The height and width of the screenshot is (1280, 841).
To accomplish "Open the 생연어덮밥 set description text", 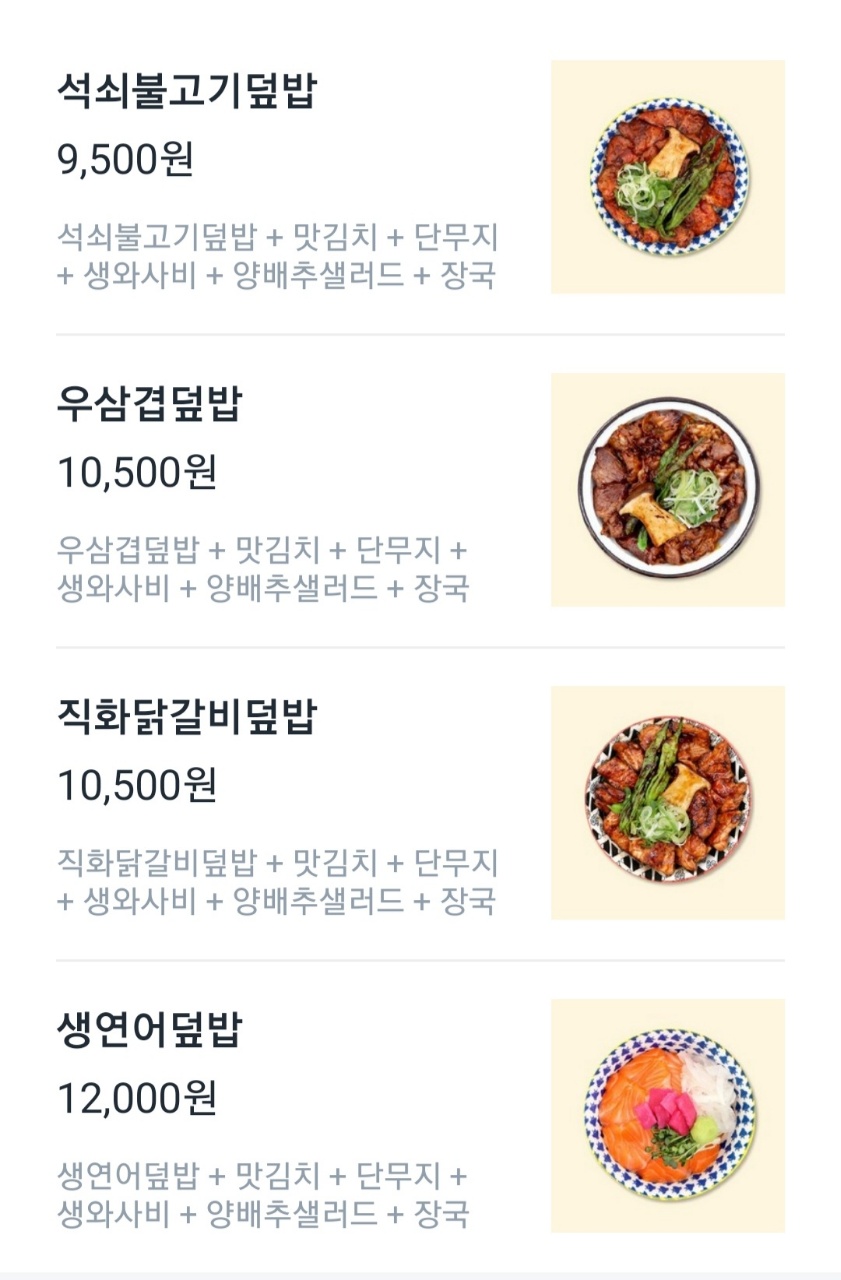I will tap(263, 1195).
